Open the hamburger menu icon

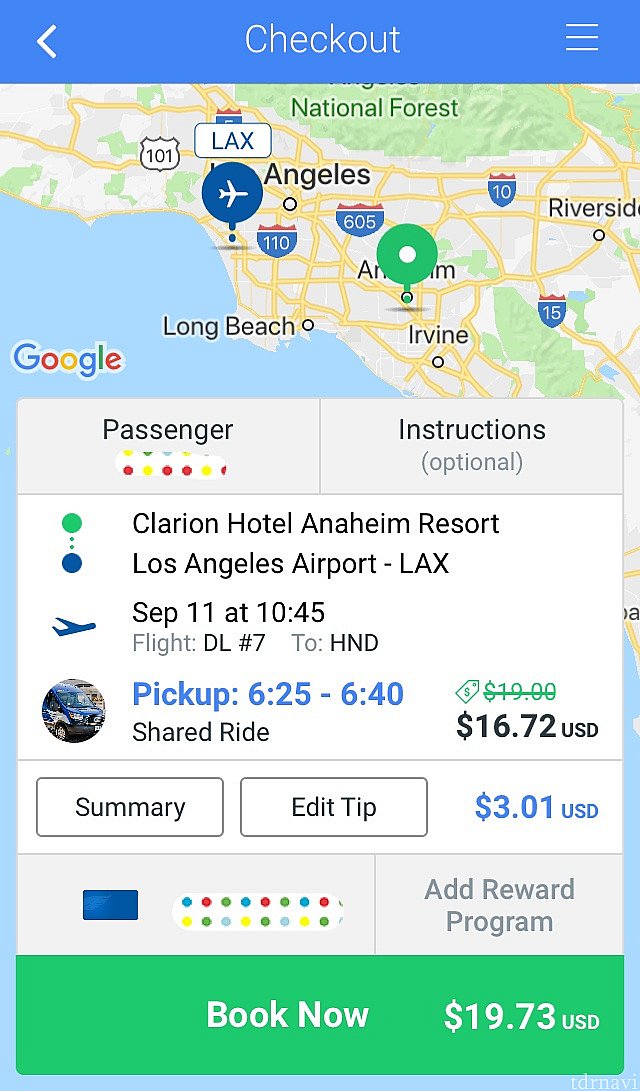[582, 38]
